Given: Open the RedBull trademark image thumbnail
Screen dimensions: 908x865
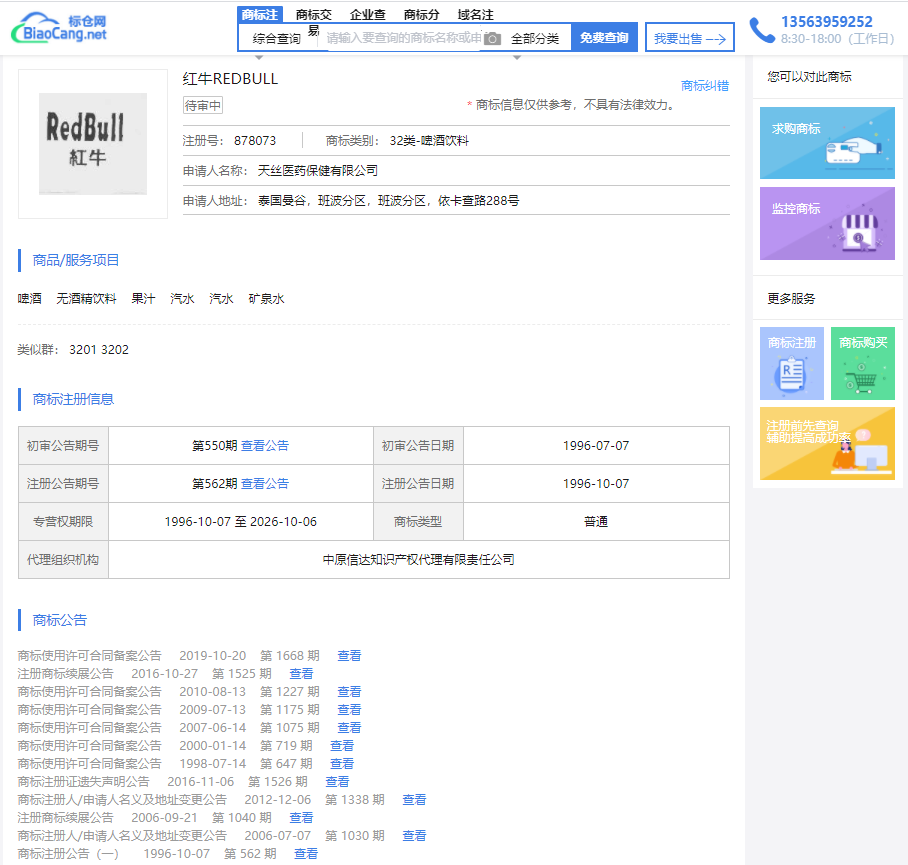Looking at the screenshot, I should tap(93, 144).
